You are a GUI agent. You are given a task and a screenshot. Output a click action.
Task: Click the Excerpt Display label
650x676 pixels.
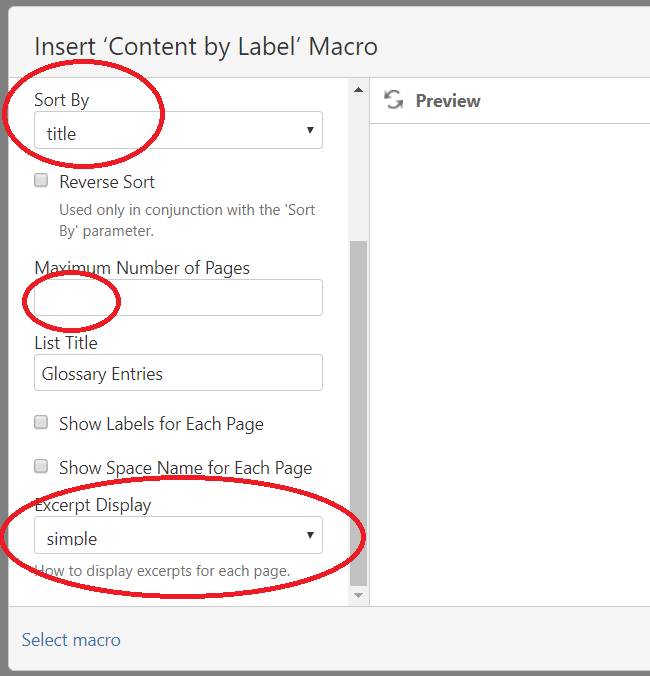(x=93, y=505)
